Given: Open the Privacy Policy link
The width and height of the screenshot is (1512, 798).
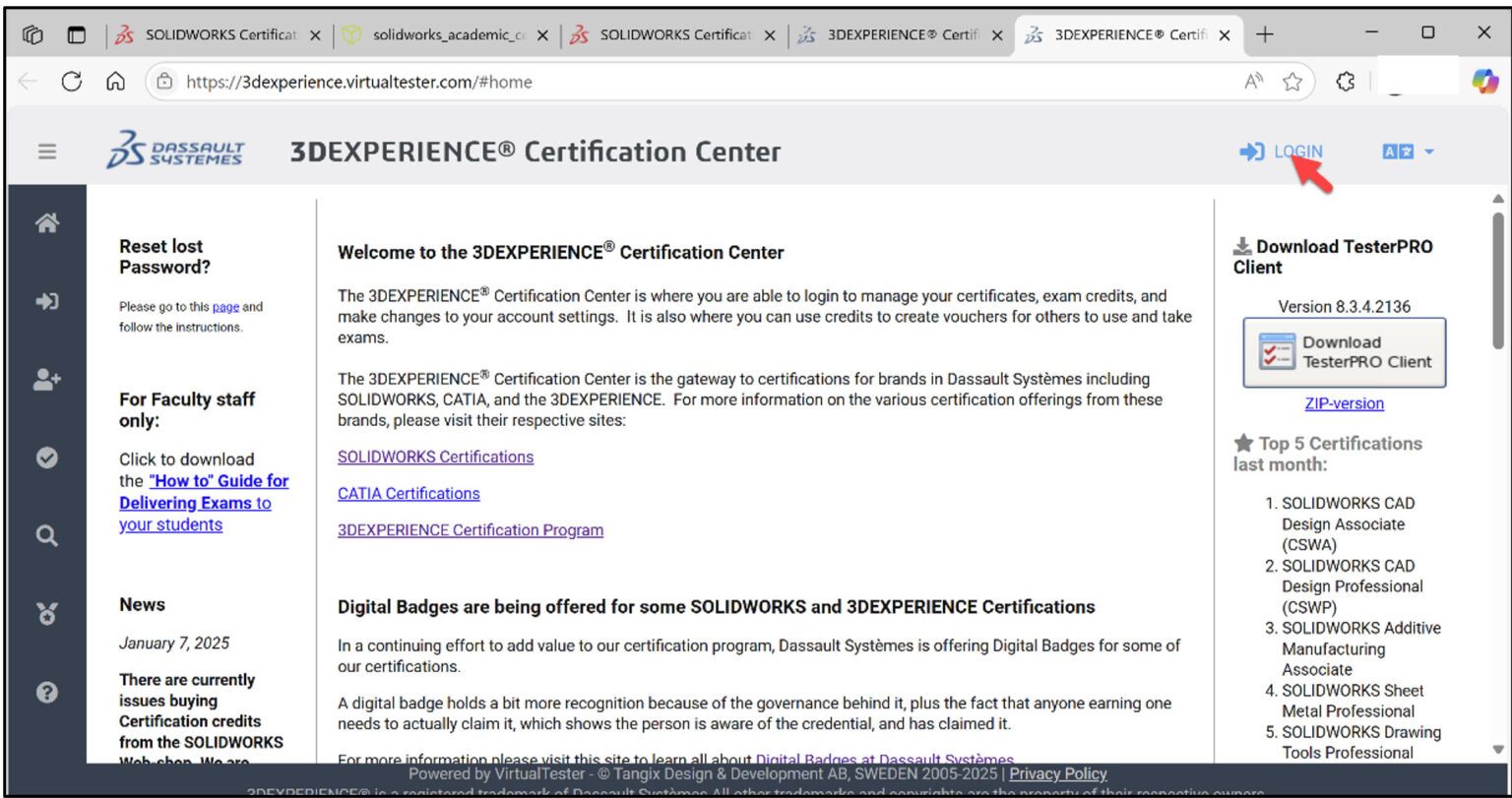Looking at the screenshot, I should coord(1056,773).
